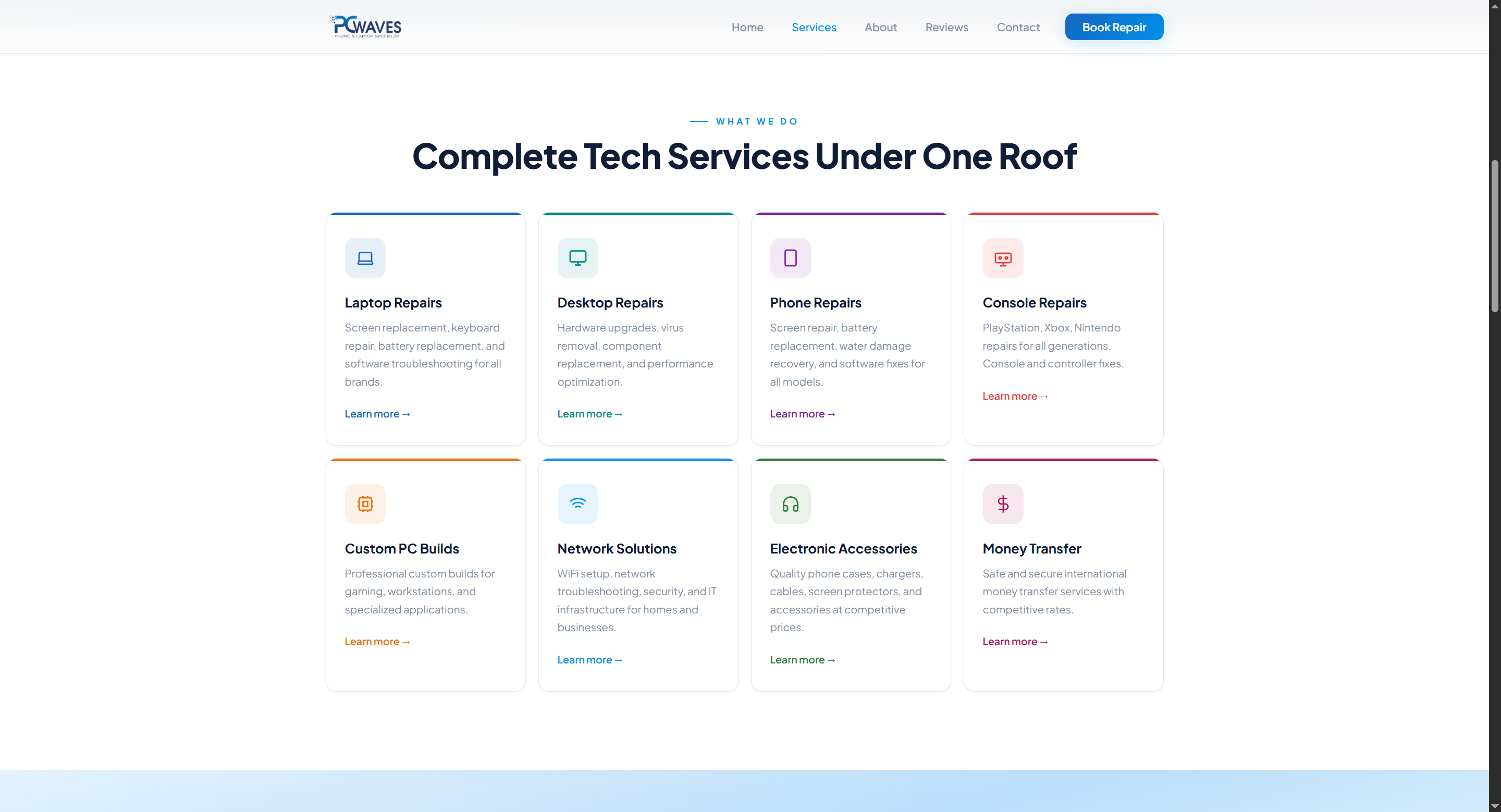The width and height of the screenshot is (1501, 812).
Task: Click the Laptop Repairs card title
Action: 393,303
